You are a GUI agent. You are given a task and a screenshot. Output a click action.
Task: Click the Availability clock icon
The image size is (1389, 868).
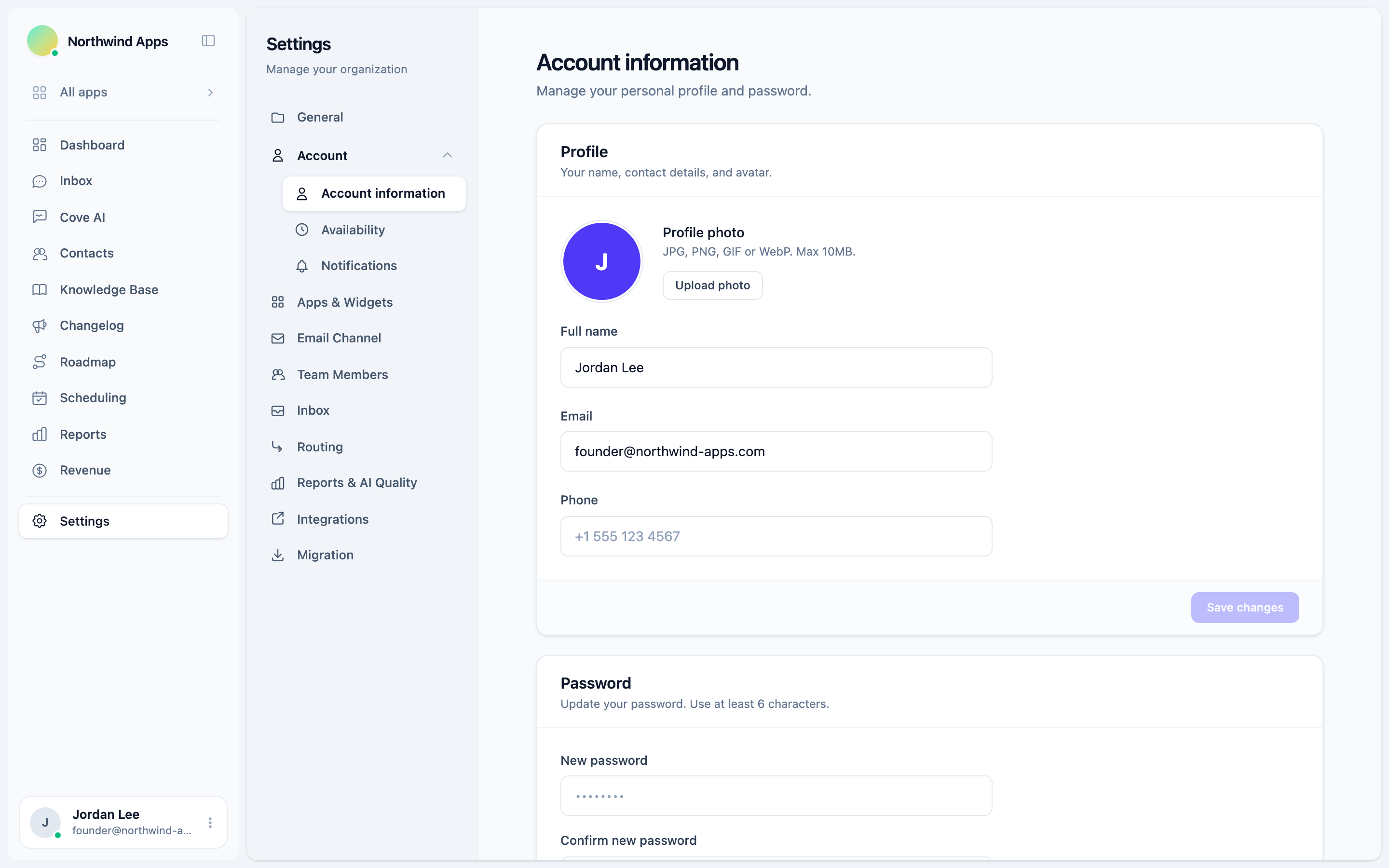[x=302, y=230]
